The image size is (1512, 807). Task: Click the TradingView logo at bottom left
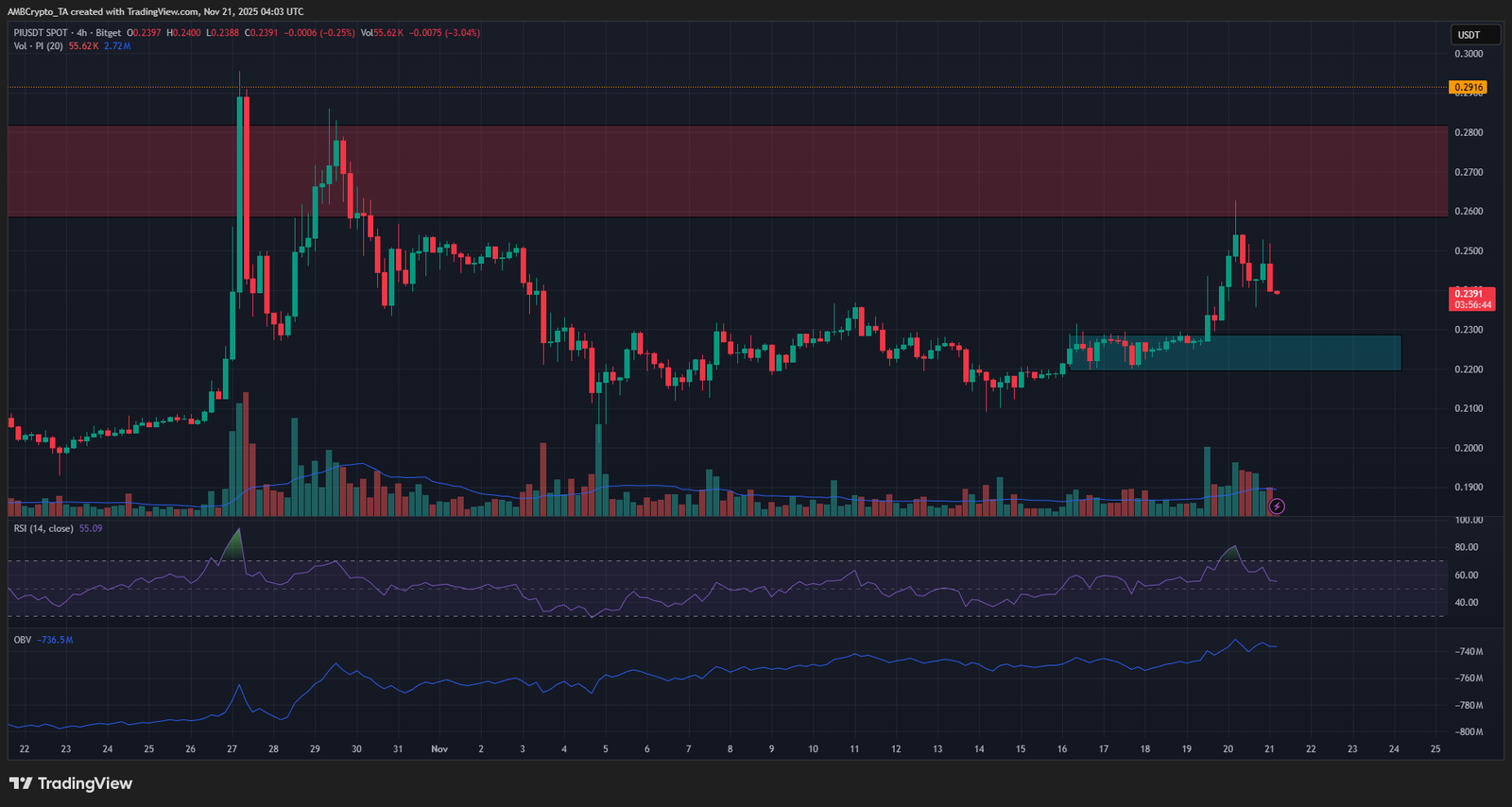(71, 783)
